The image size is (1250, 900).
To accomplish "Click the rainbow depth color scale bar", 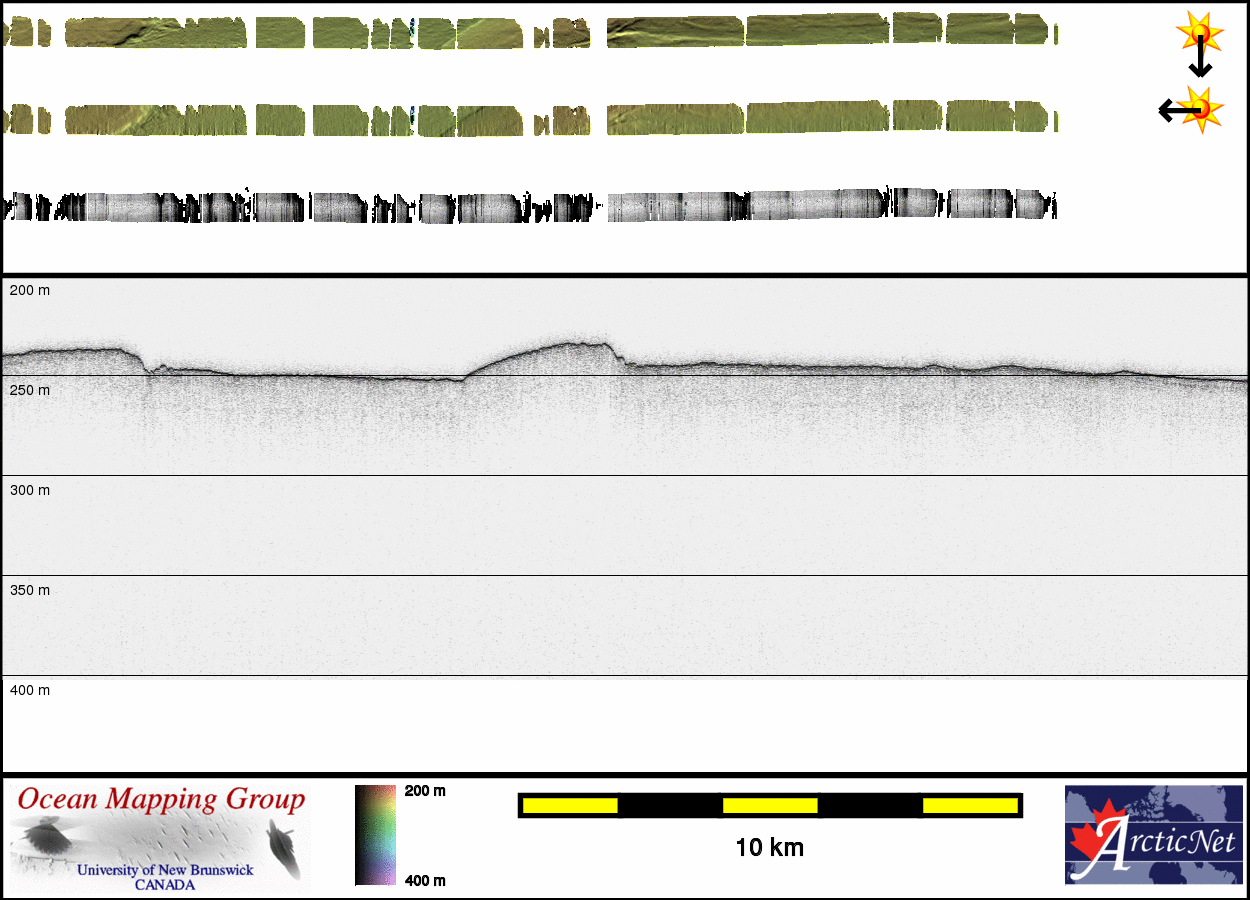I will click(375, 835).
